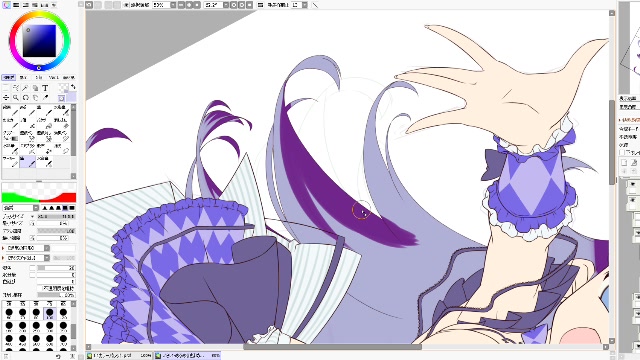
Task: Select the Rotate view tool
Action: (25, 98)
